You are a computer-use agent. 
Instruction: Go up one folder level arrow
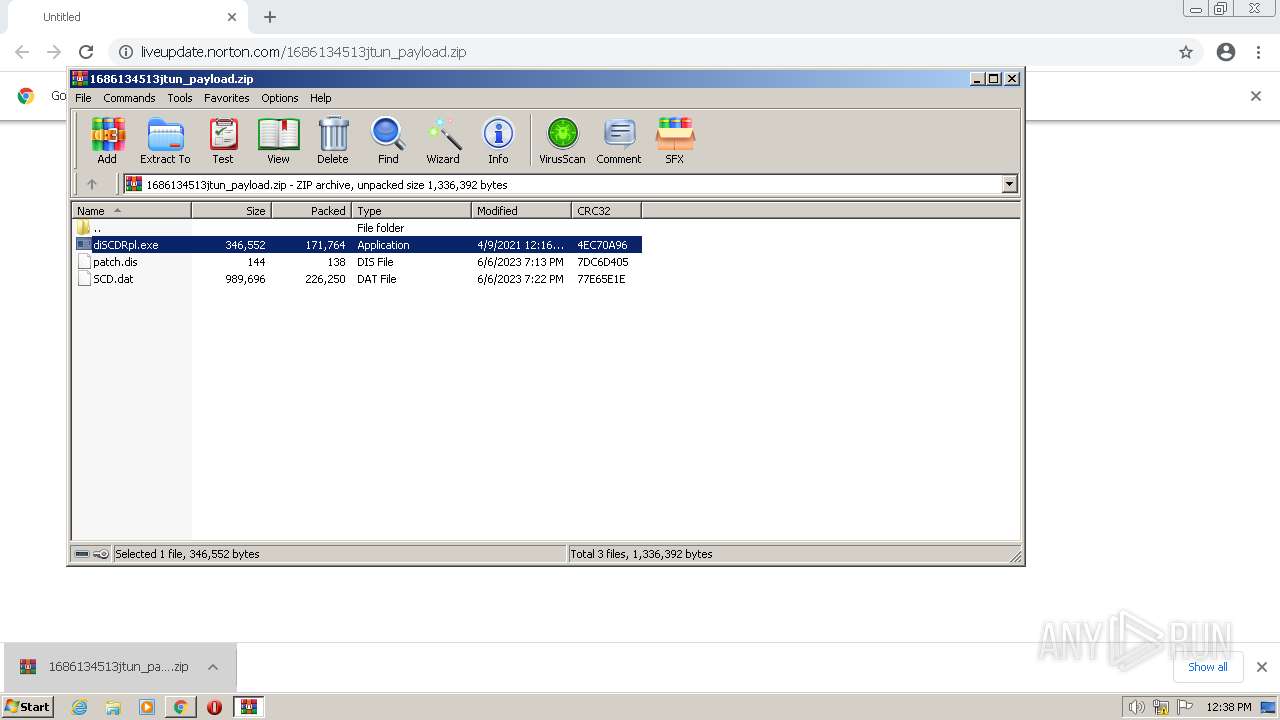tap(92, 184)
